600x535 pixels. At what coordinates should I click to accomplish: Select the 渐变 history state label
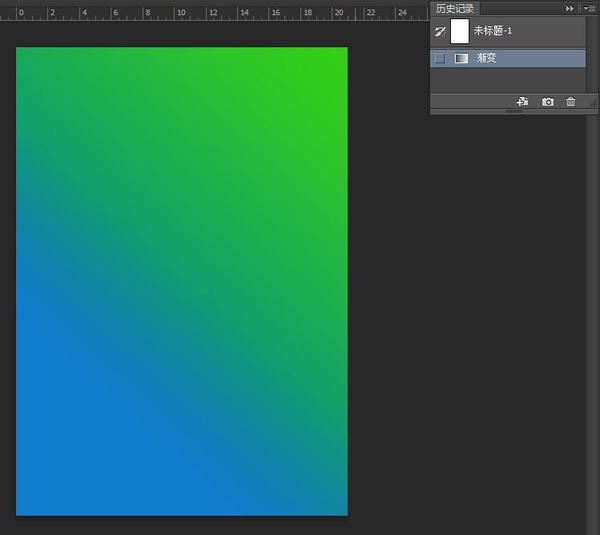pyautogui.click(x=487, y=59)
